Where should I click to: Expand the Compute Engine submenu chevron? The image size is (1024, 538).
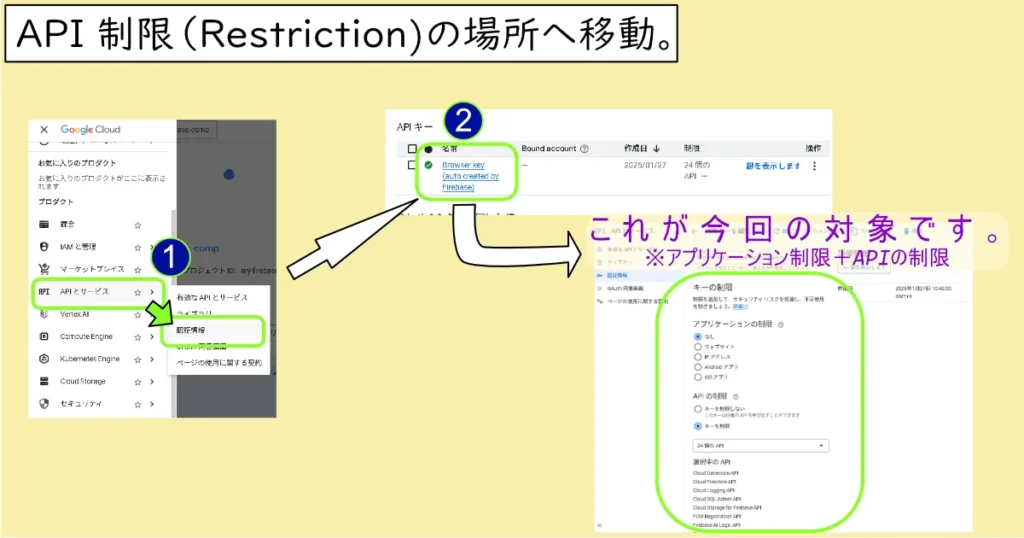click(x=152, y=337)
